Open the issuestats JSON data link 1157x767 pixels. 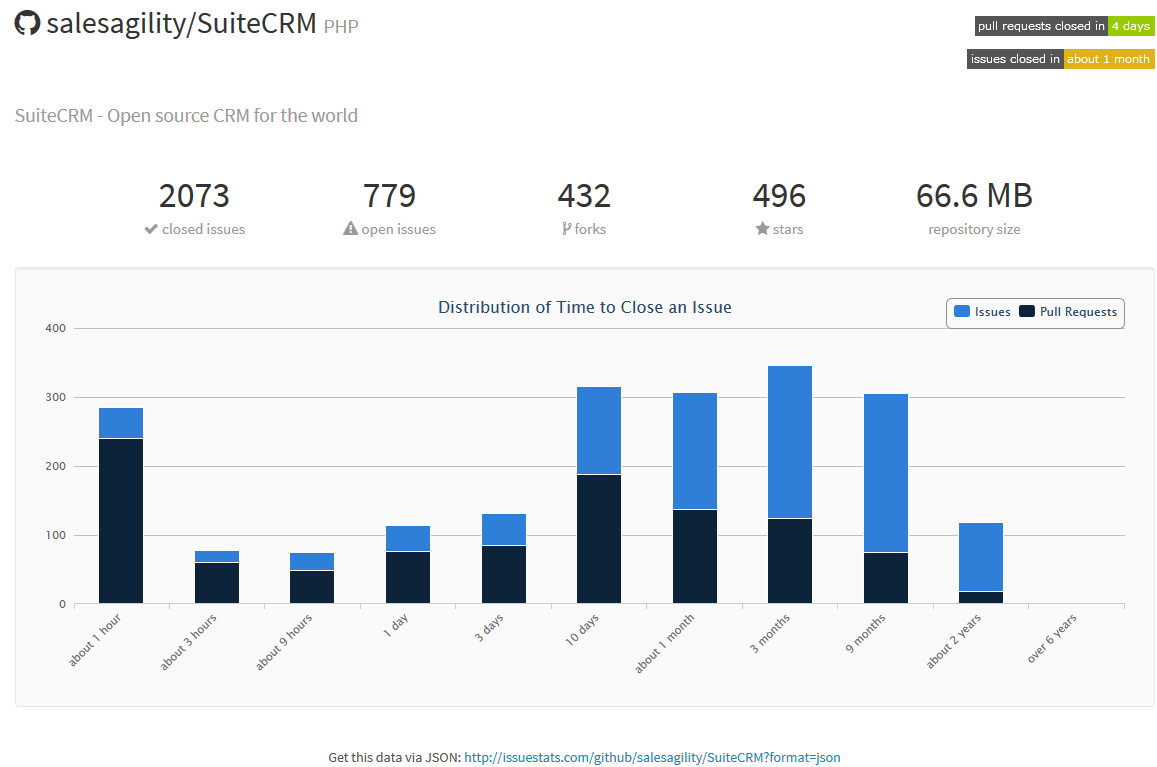(x=652, y=757)
